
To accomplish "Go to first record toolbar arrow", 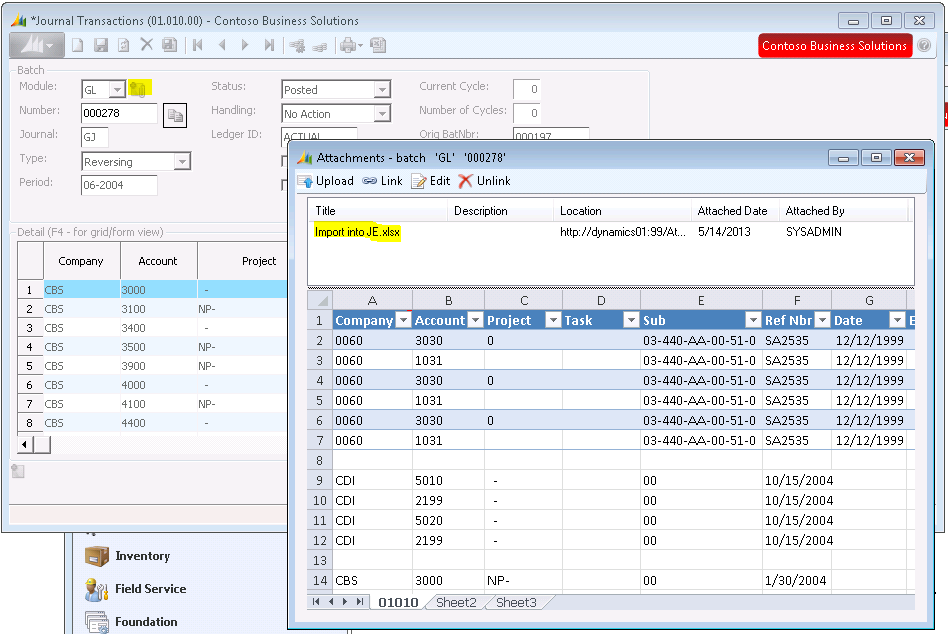I will point(198,45).
